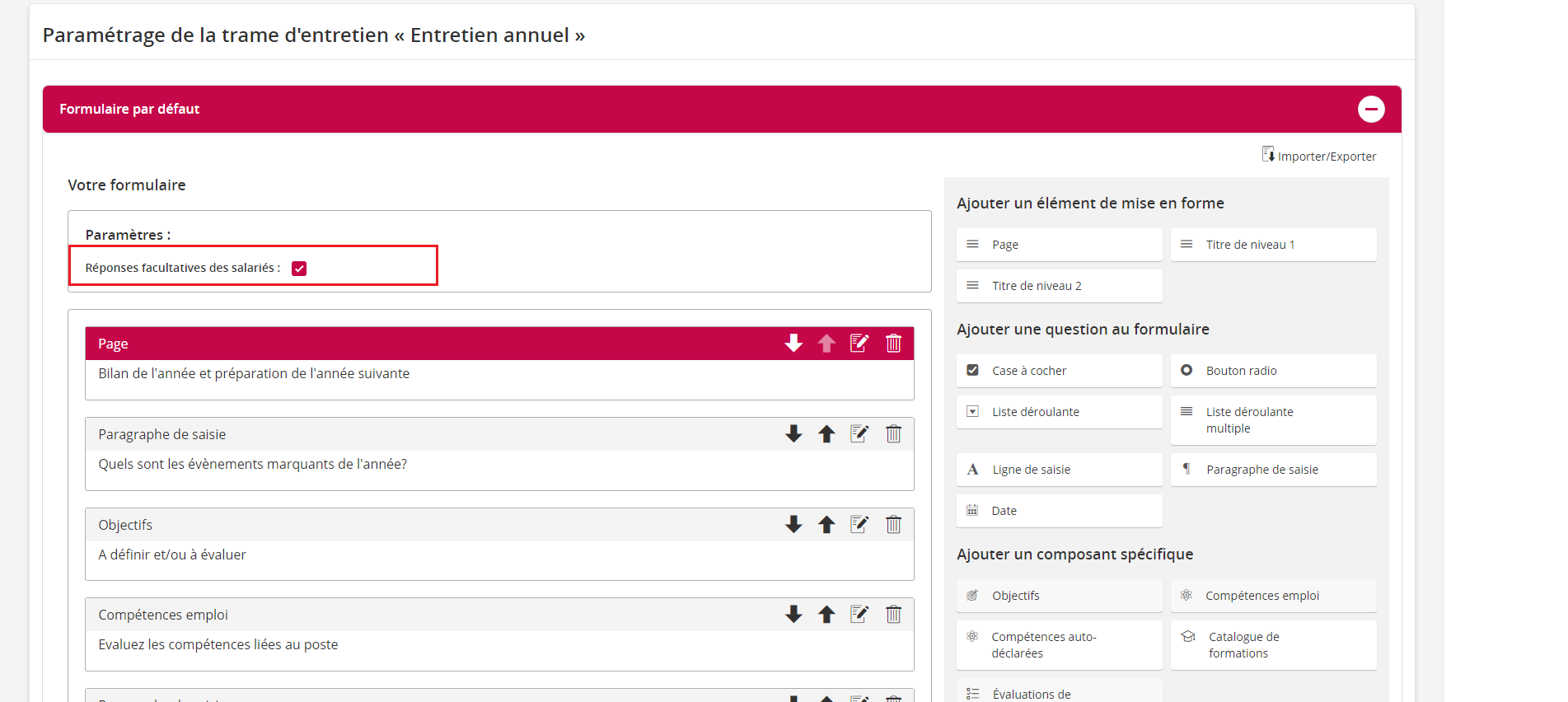Add a Liste déroulante multiple question
This screenshot has height=702, width=1568.
click(1273, 420)
